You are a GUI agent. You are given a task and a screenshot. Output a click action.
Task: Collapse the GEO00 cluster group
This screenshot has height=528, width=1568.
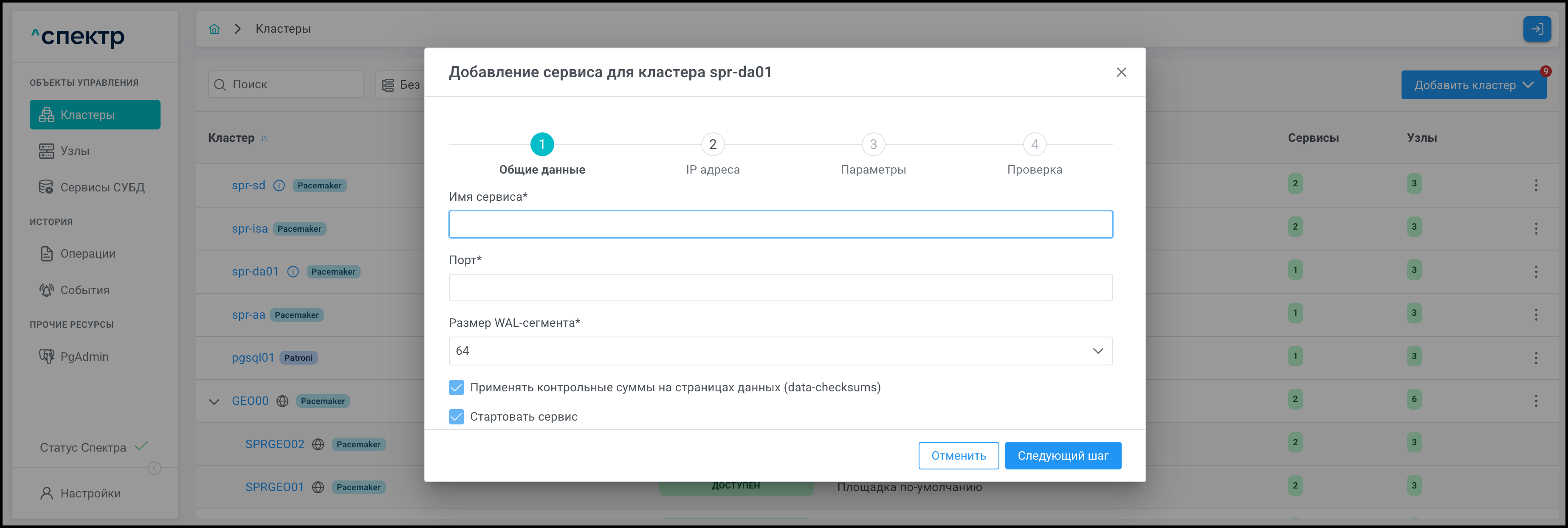(x=214, y=402)
